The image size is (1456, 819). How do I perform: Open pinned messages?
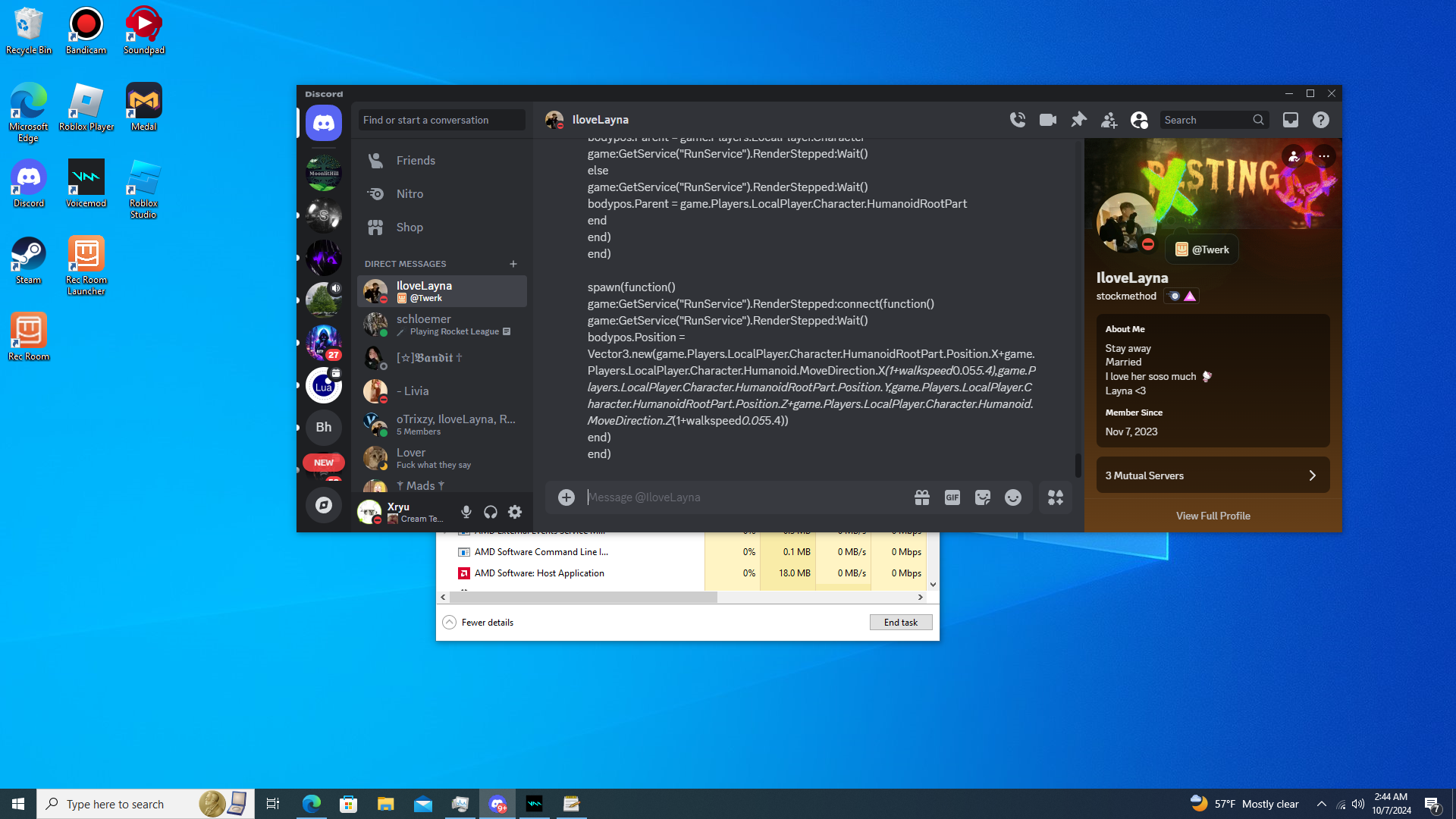point(1078,120)
